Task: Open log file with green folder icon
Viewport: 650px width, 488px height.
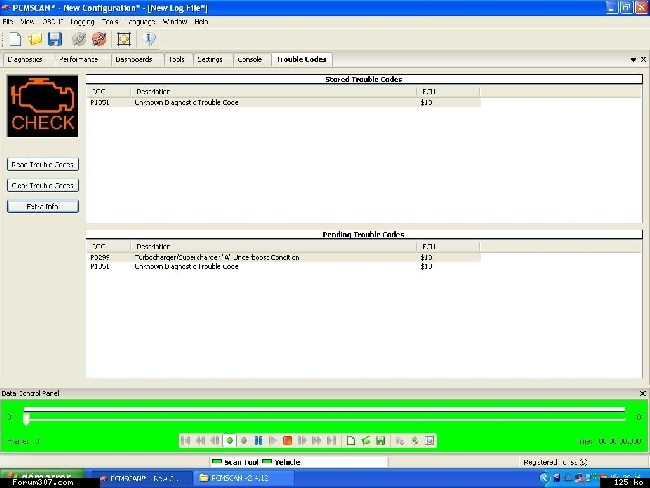Action: point(366,440)
